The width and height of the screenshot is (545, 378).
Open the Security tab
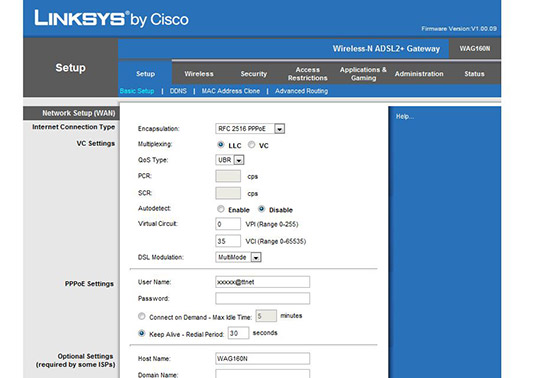coord(254,74)
